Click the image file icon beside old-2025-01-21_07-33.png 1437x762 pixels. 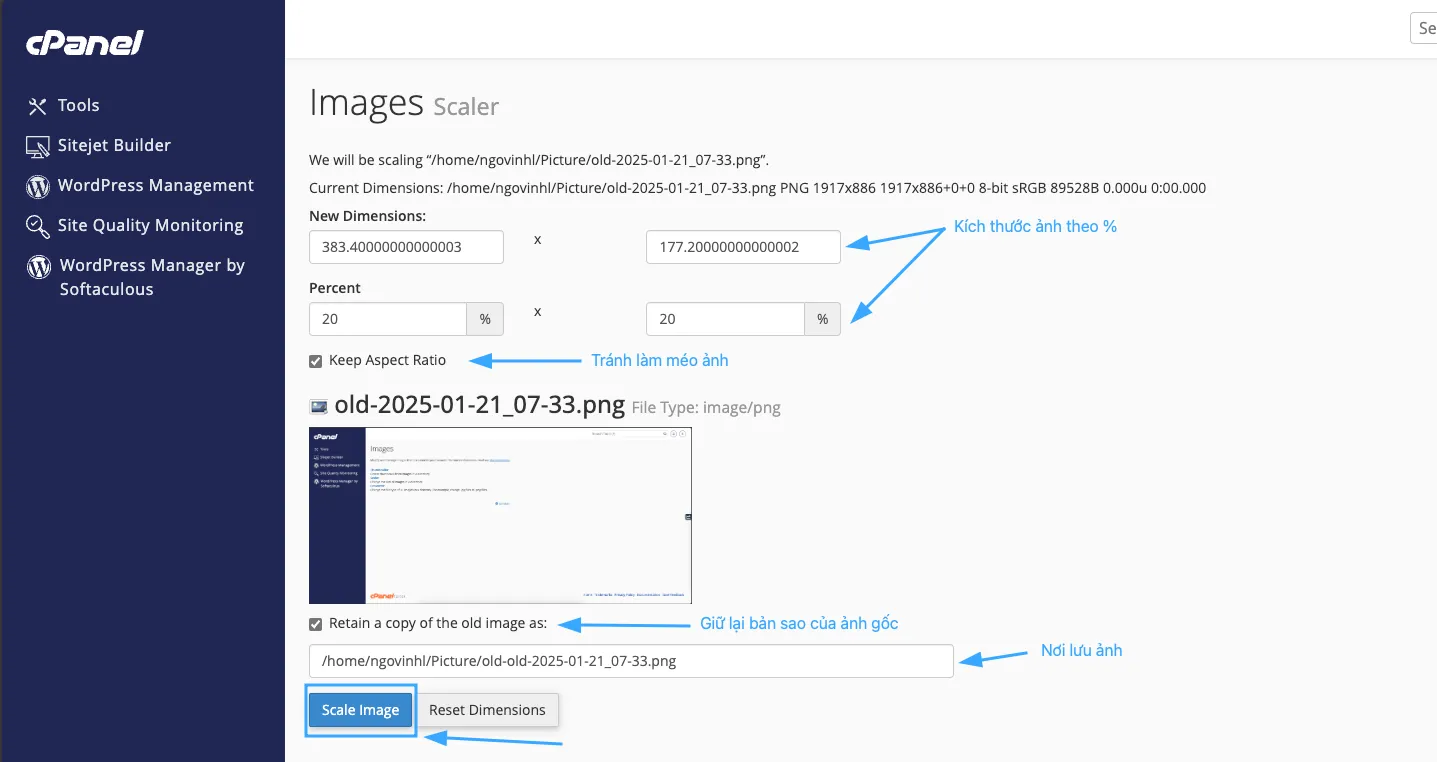[x=319, y=407]
